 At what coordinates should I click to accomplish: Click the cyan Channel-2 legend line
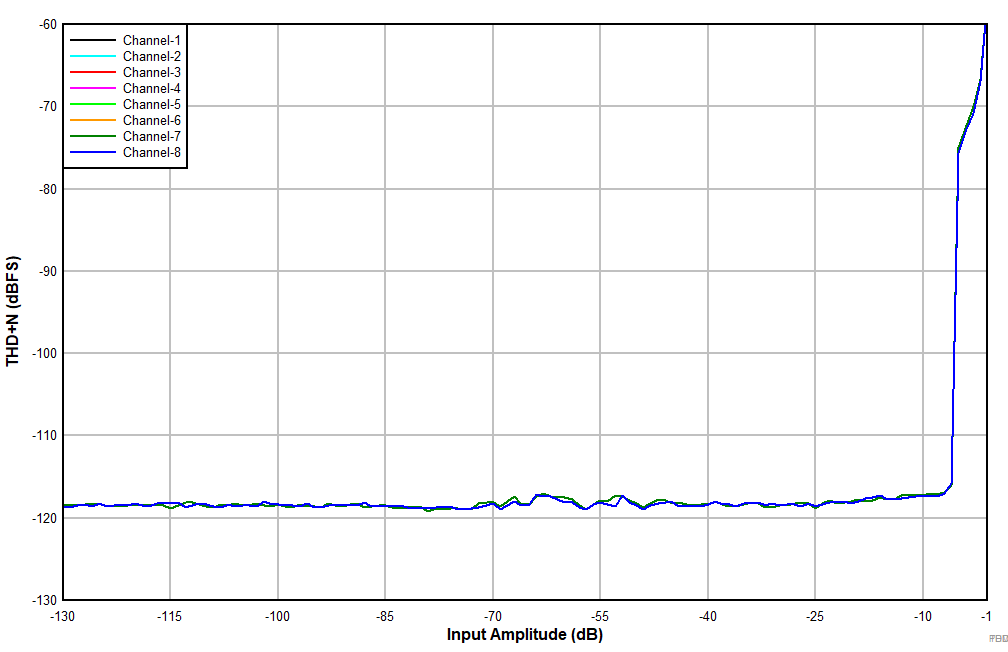[x=96, y=56]
